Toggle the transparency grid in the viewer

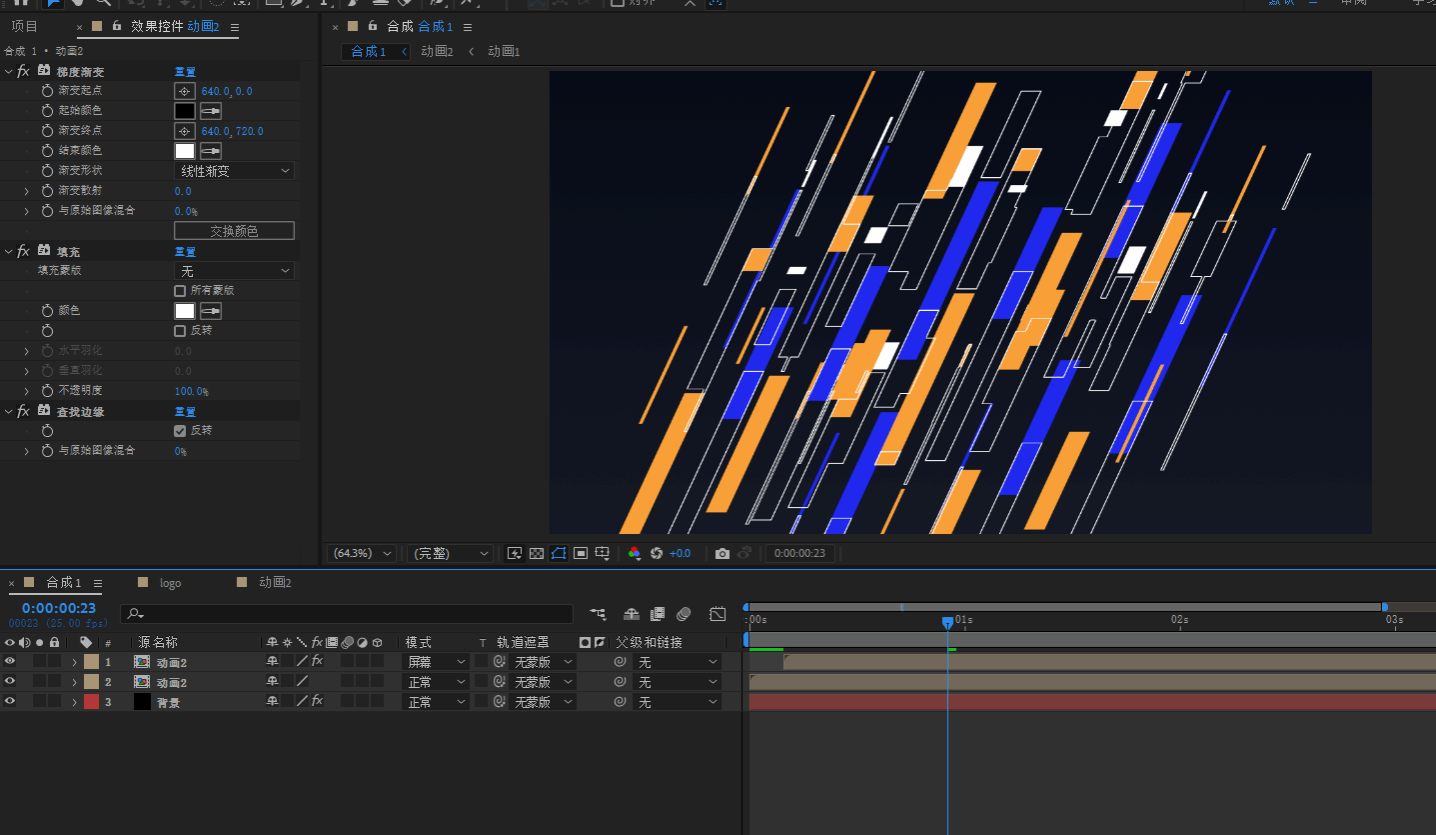tap(536, 553)
